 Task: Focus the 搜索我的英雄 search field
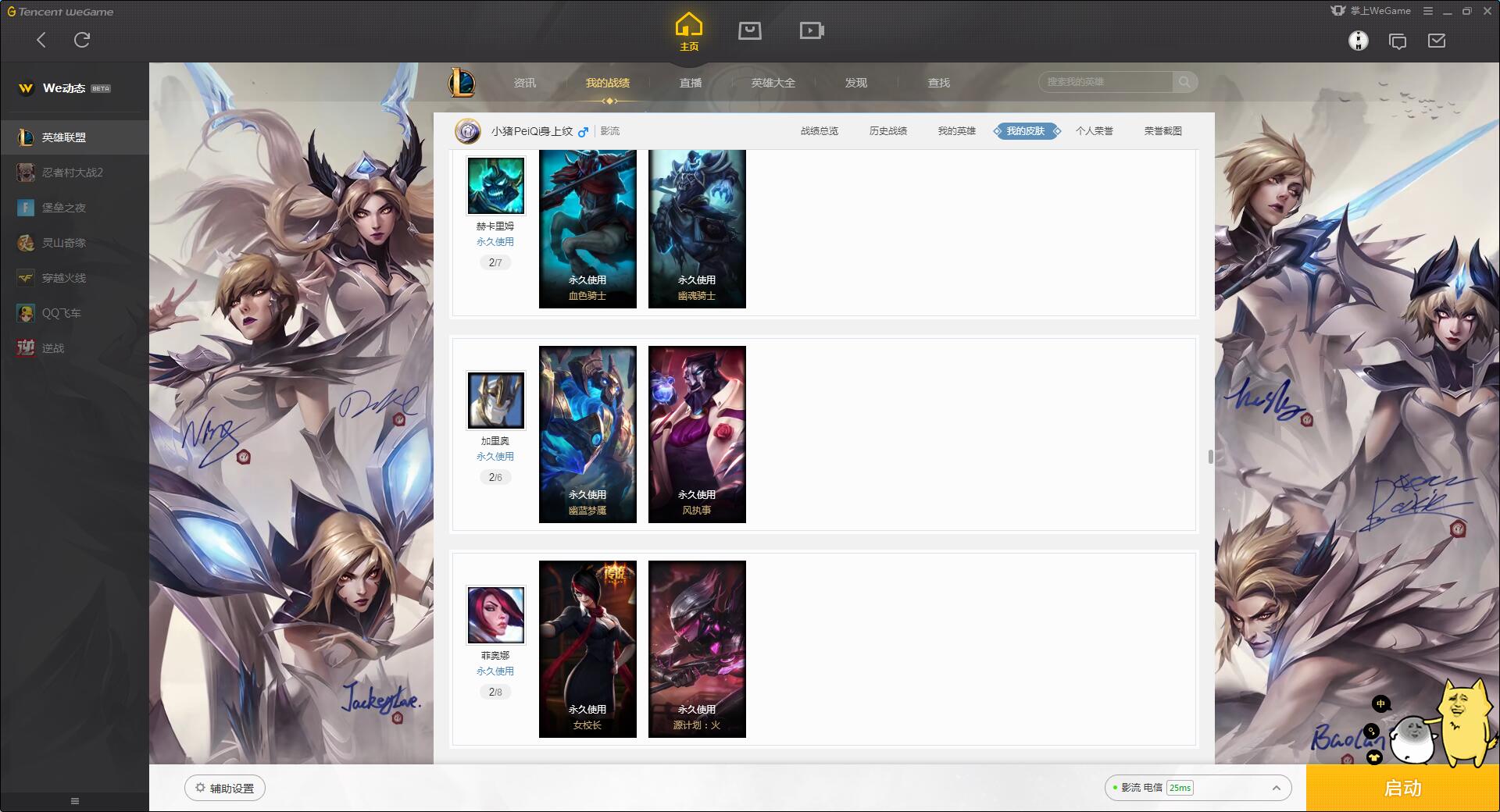pos(1105,82)
